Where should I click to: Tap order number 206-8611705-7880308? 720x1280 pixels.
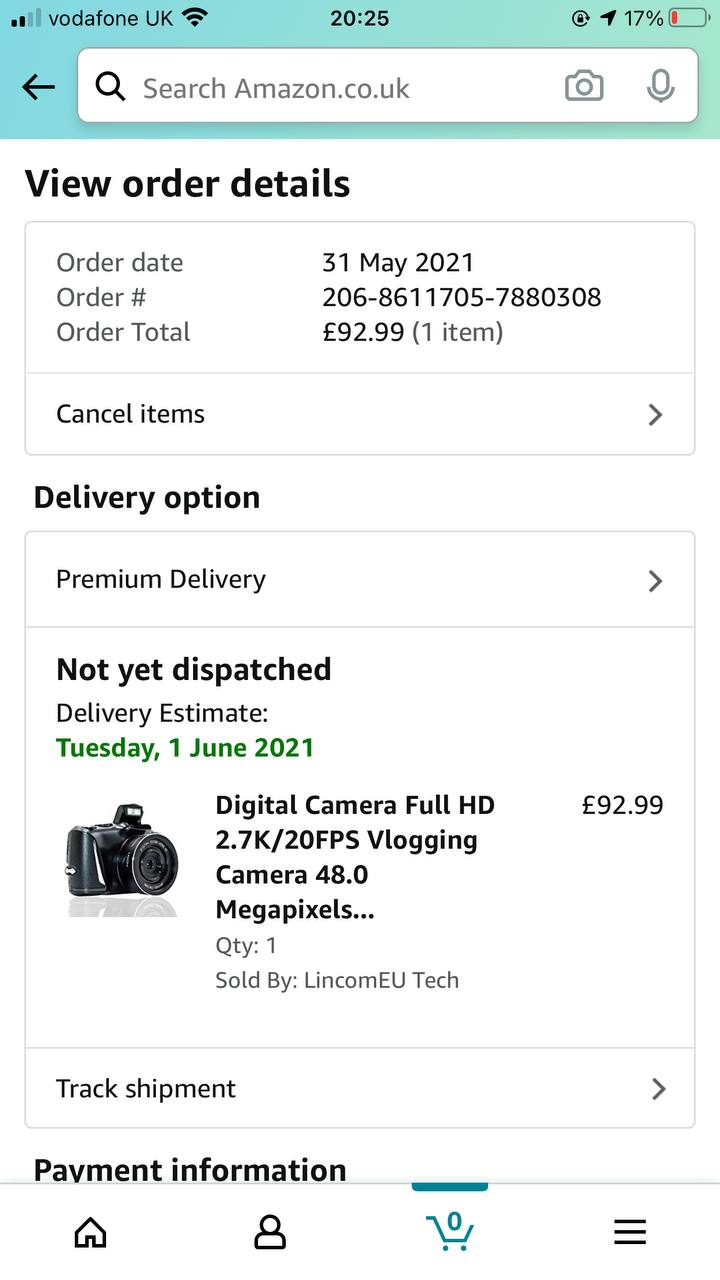click(461, 297)
